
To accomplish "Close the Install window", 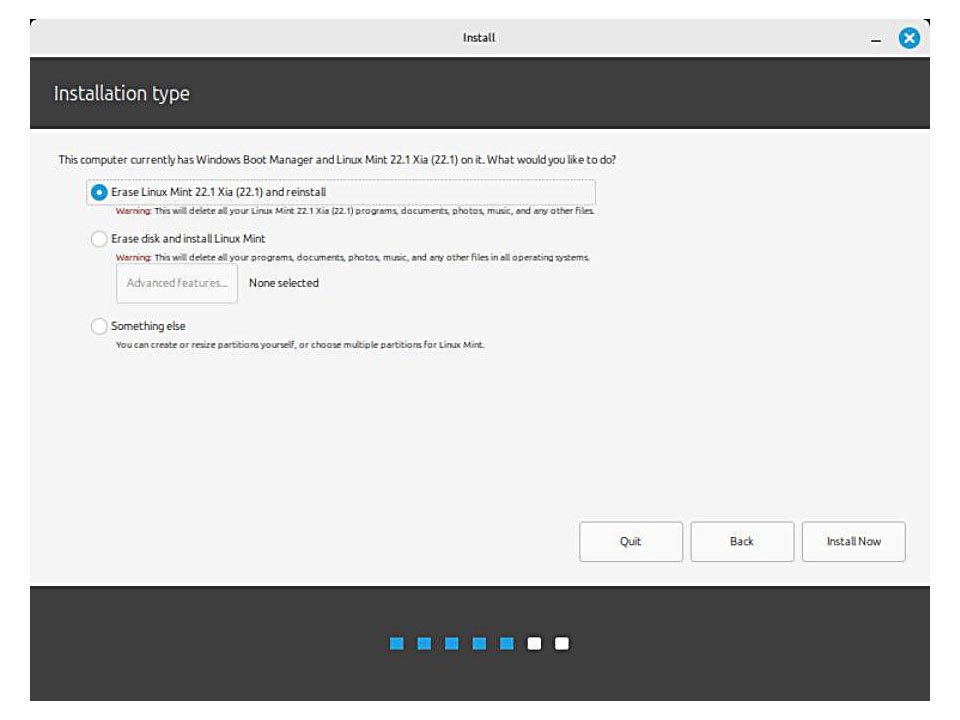I will [909, 38].
